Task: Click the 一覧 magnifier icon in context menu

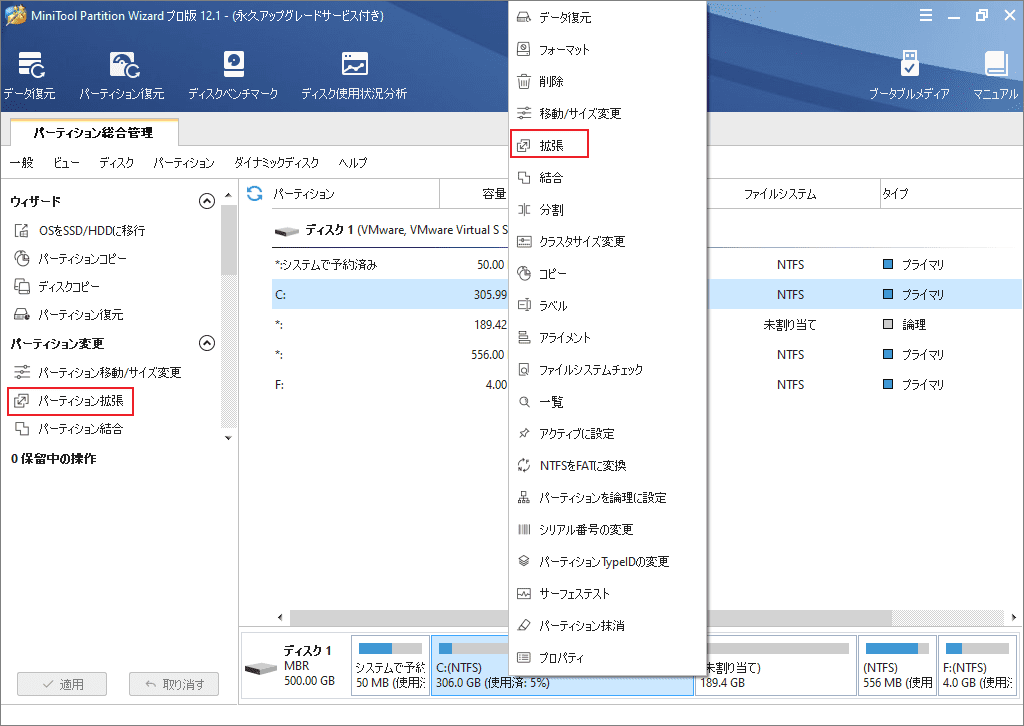Action: [524, 402]
